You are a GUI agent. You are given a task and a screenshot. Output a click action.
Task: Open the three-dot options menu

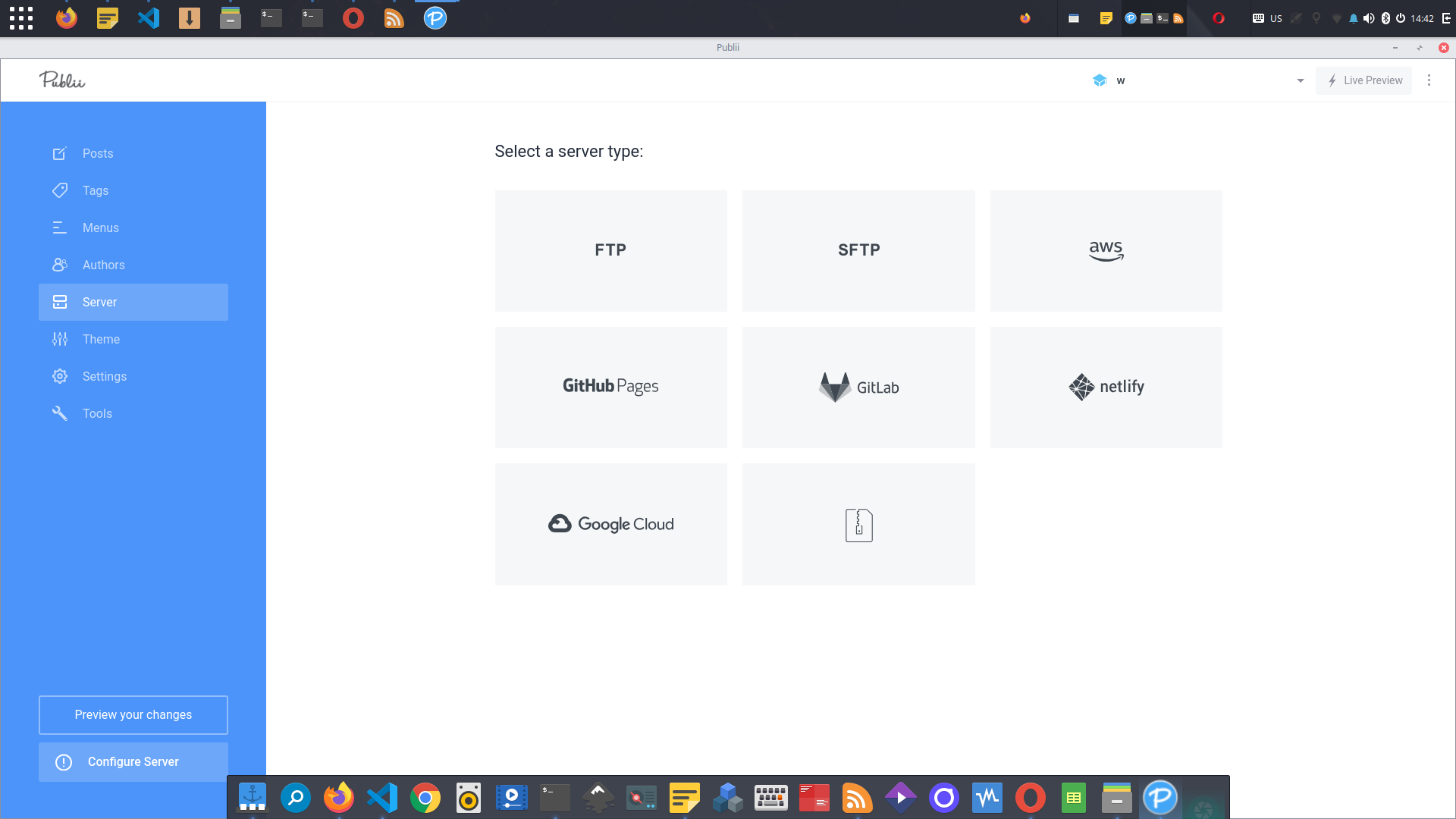coord(1429,80)
